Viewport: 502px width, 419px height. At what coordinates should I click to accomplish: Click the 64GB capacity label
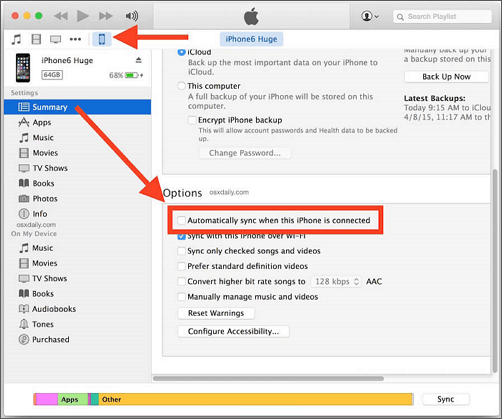click(x=52, y=75)
